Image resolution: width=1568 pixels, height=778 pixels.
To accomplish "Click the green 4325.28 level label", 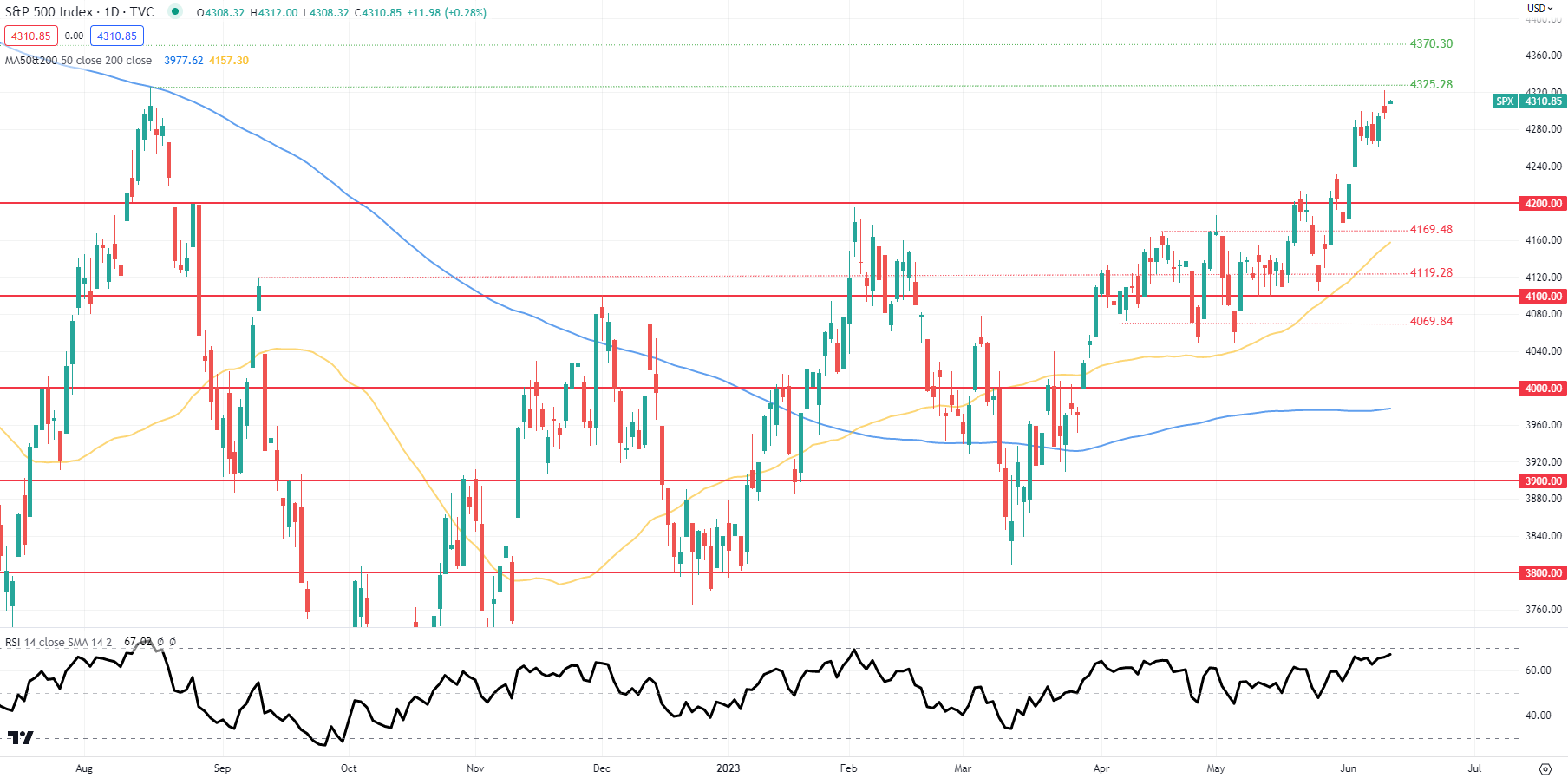I will [1431, 84].
